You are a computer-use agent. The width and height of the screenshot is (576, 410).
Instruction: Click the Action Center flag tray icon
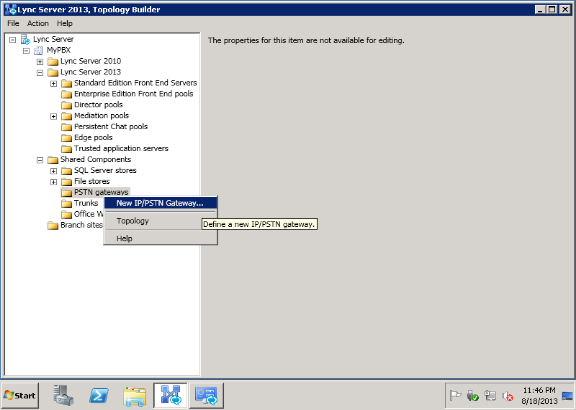click(x=455, y=396)
